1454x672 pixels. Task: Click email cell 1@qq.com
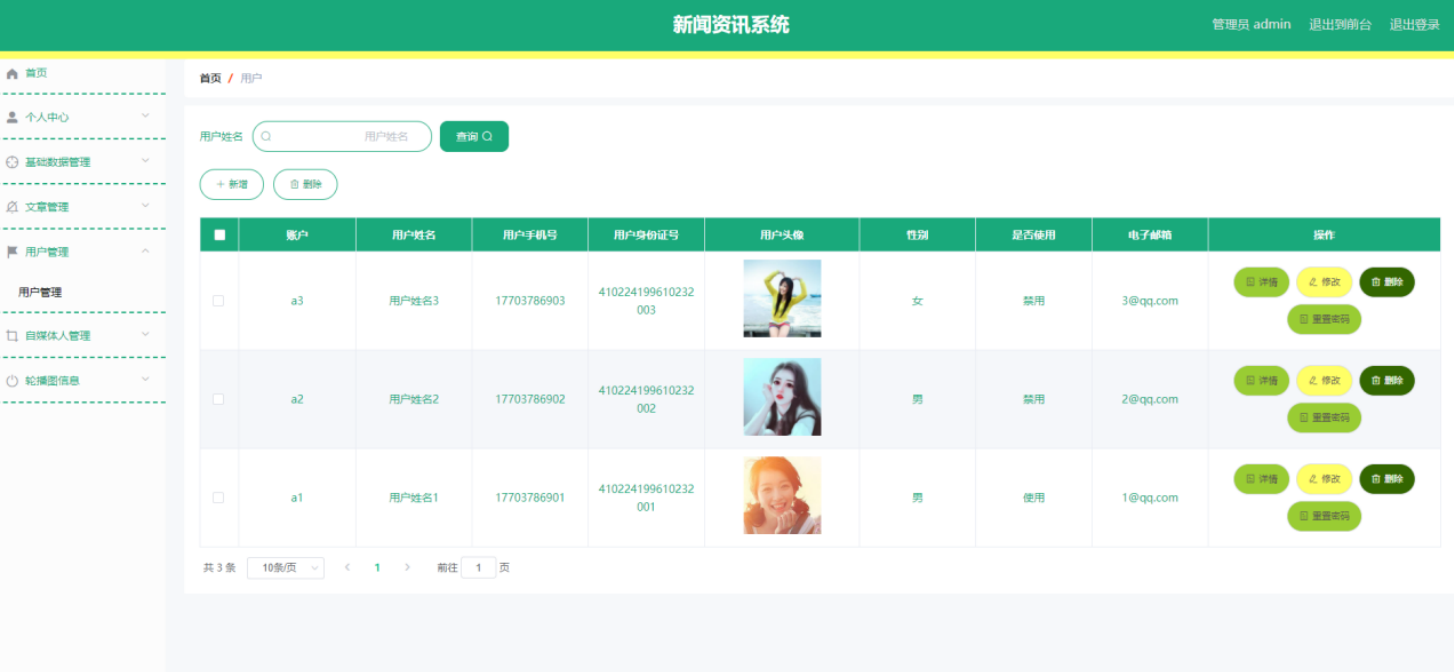click(1150, 497)
